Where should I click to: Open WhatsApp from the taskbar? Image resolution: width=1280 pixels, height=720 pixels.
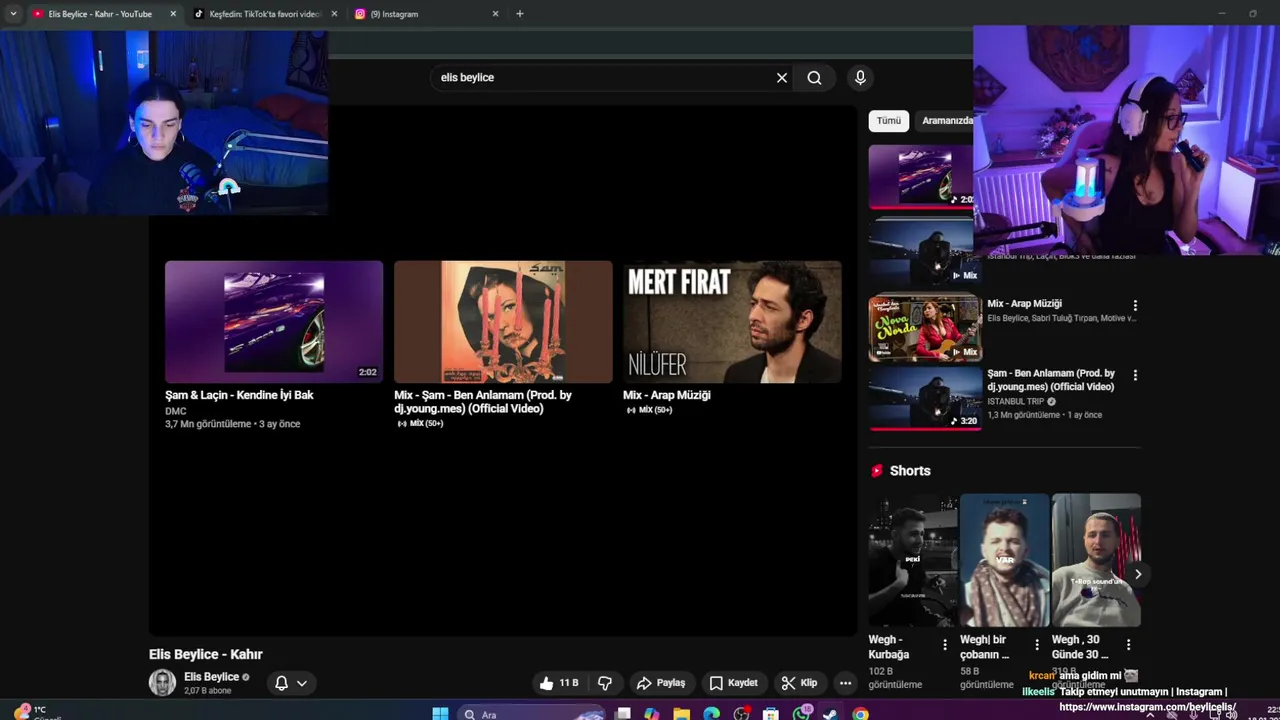point(801,713)
